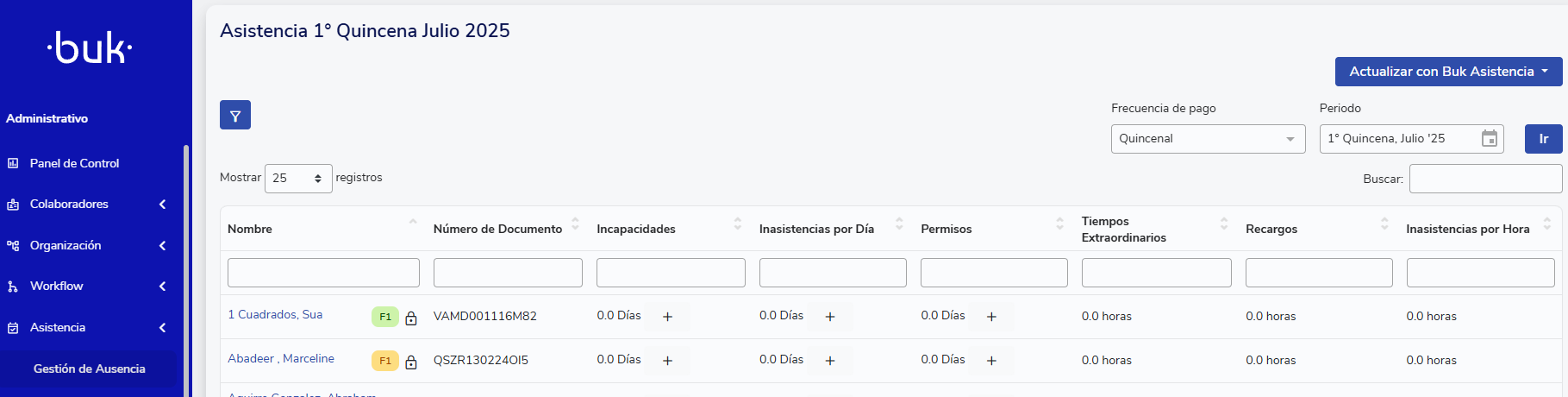Open the 1 Cuadrados, Sua employee link

[x=275, y=315]
